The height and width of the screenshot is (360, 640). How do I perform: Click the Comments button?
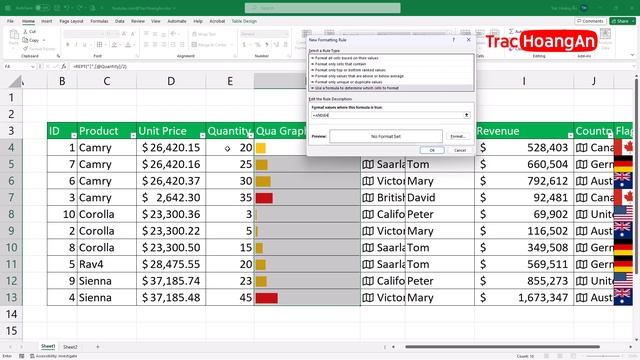[x=590, y=21]
